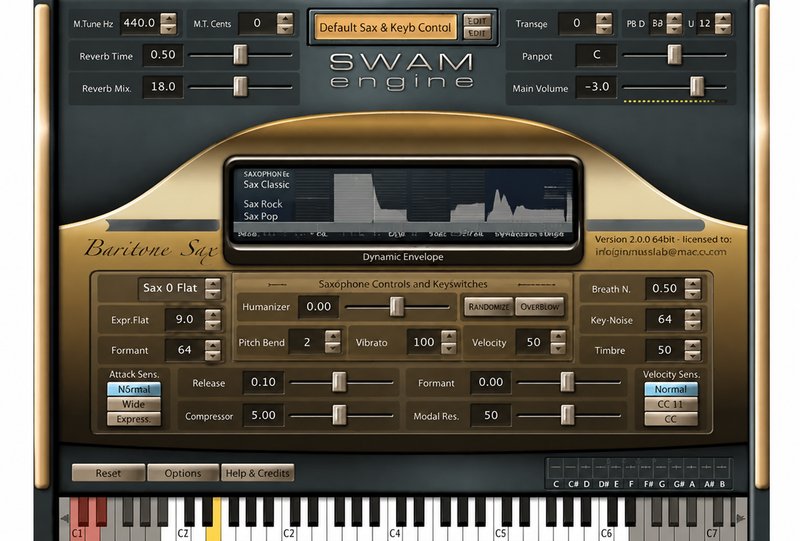This screenshot has width=800, height=541.
Task: Raise pitch bend up range (U 12)
Action: pyautogui.click(x=723, y=18)
